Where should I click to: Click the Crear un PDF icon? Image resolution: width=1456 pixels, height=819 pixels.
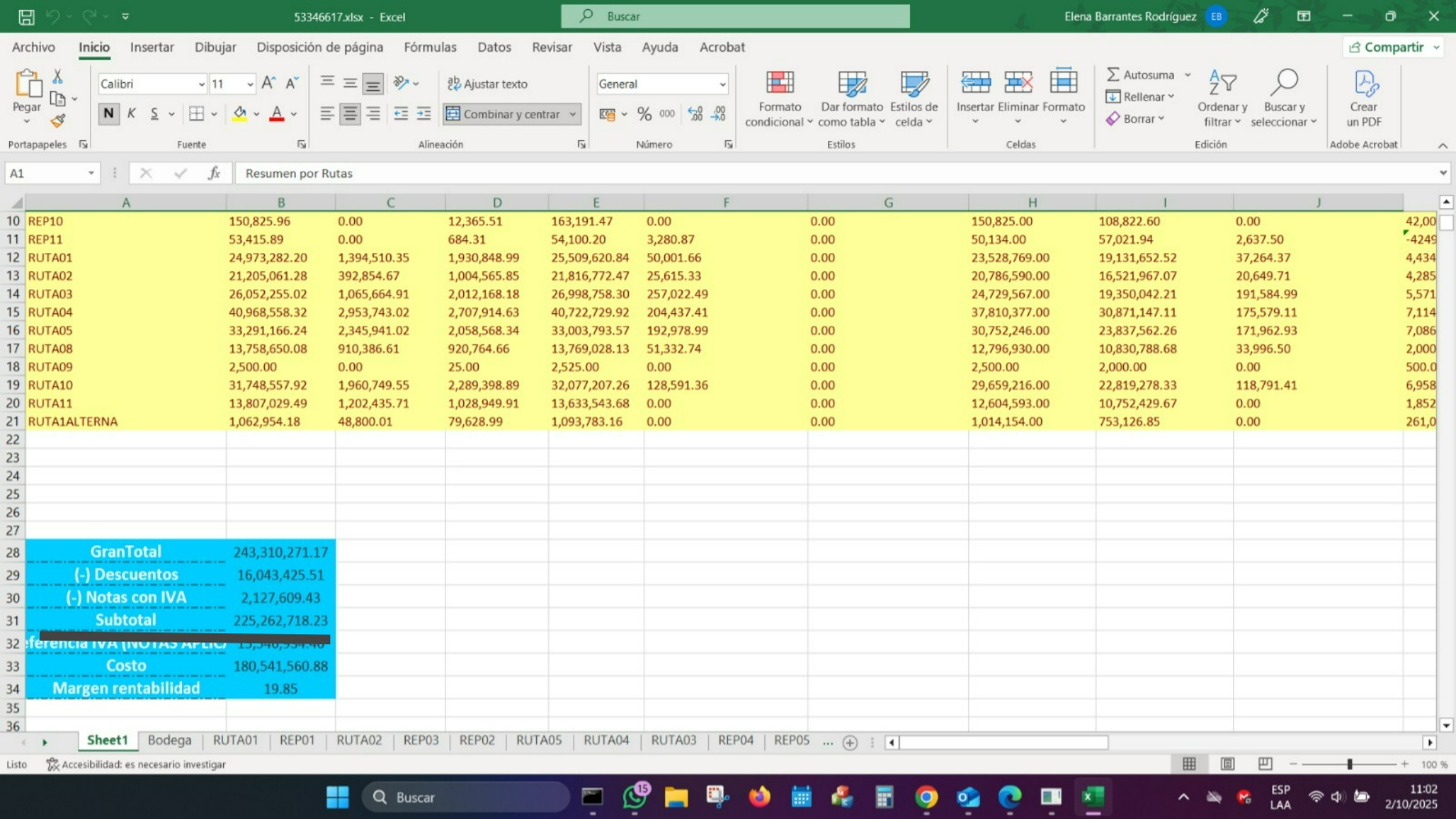point(1365,84)
